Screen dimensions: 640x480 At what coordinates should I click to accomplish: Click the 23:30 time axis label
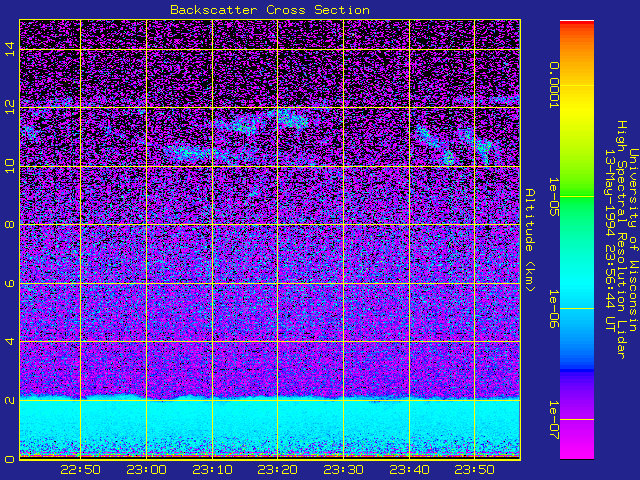tap(343, 470)
